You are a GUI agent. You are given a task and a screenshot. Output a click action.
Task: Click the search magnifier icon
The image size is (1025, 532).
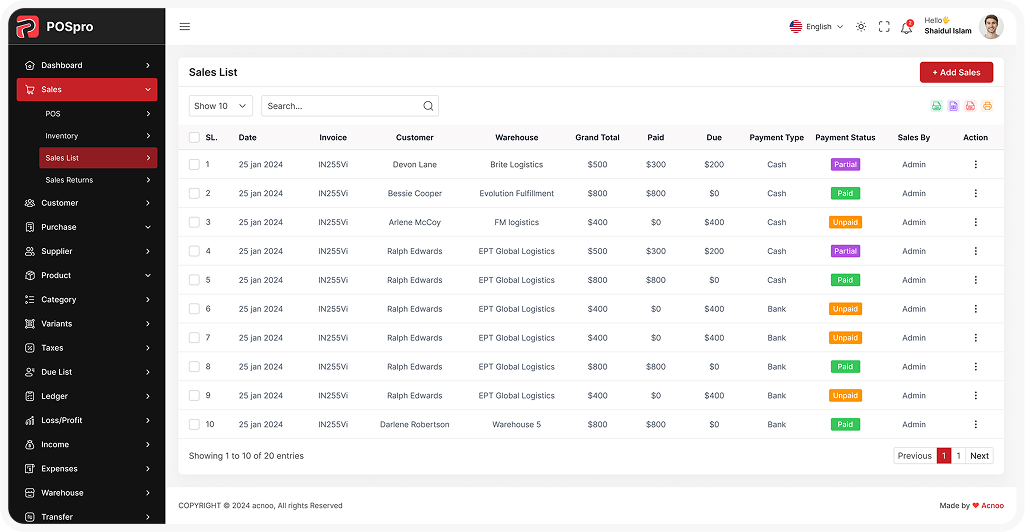pos(428,106)
